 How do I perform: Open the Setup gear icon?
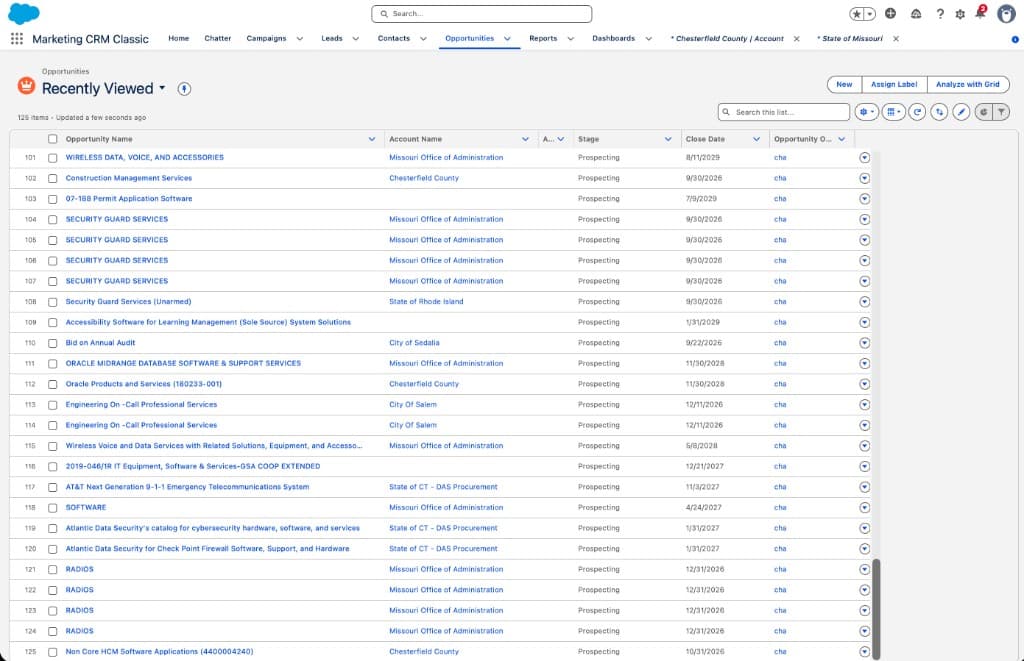point(960,14)
